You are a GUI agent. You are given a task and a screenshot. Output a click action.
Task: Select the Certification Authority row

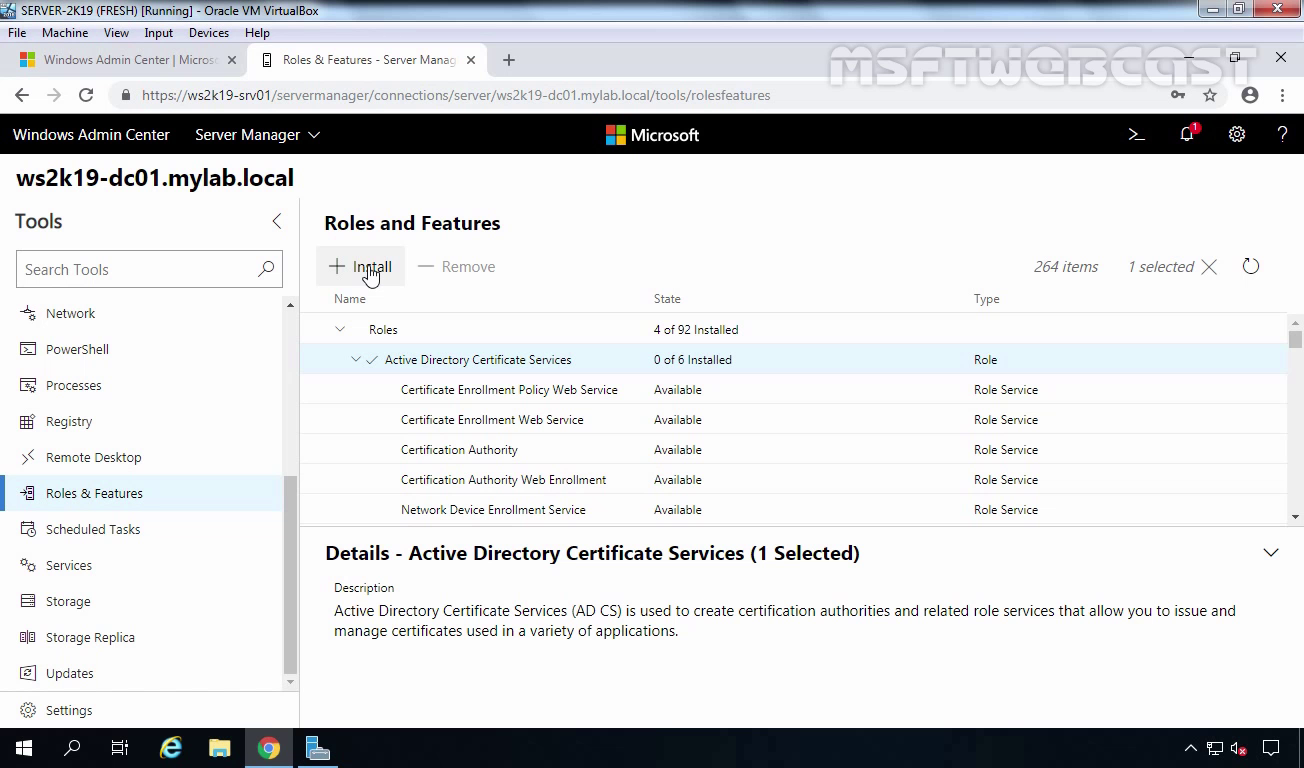(x=793, y=449)
